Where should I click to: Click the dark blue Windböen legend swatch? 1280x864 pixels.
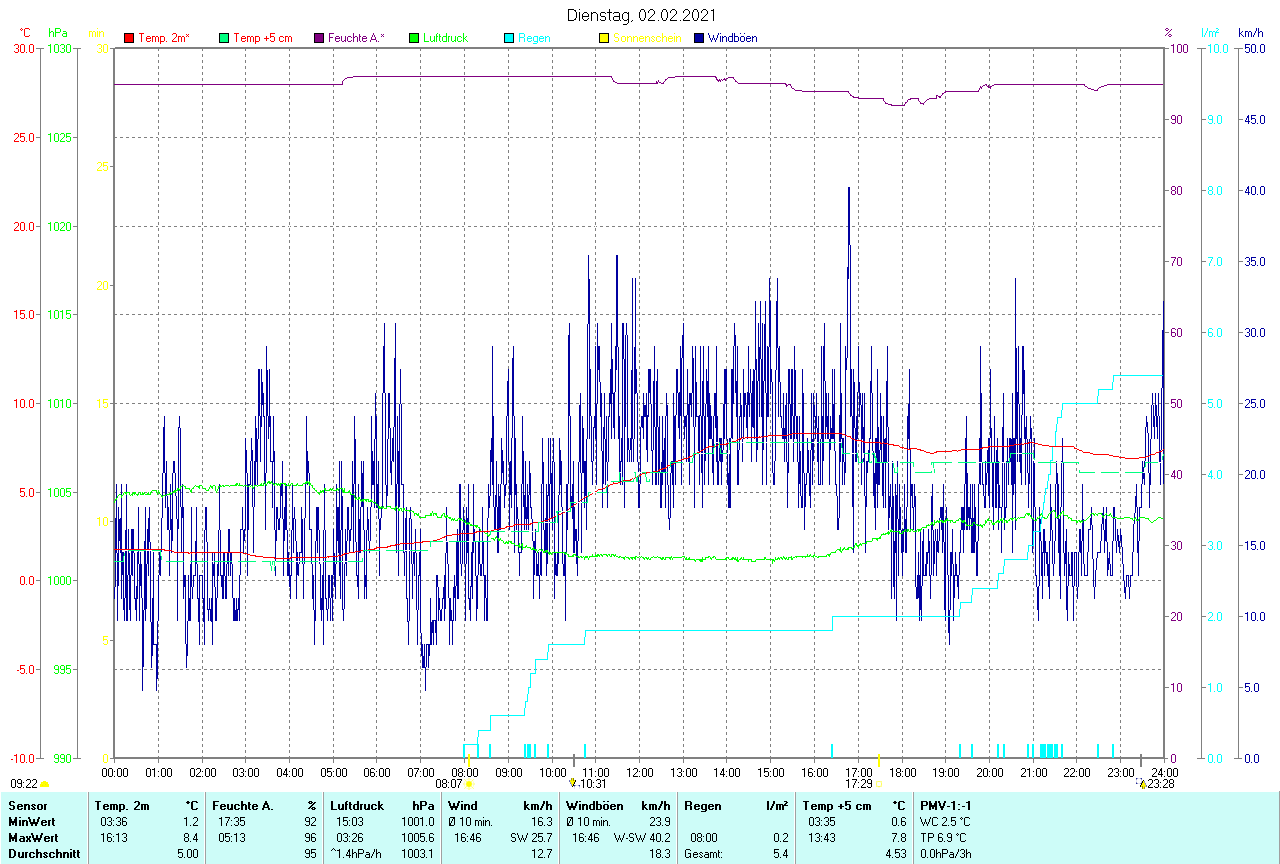(699, 38)
